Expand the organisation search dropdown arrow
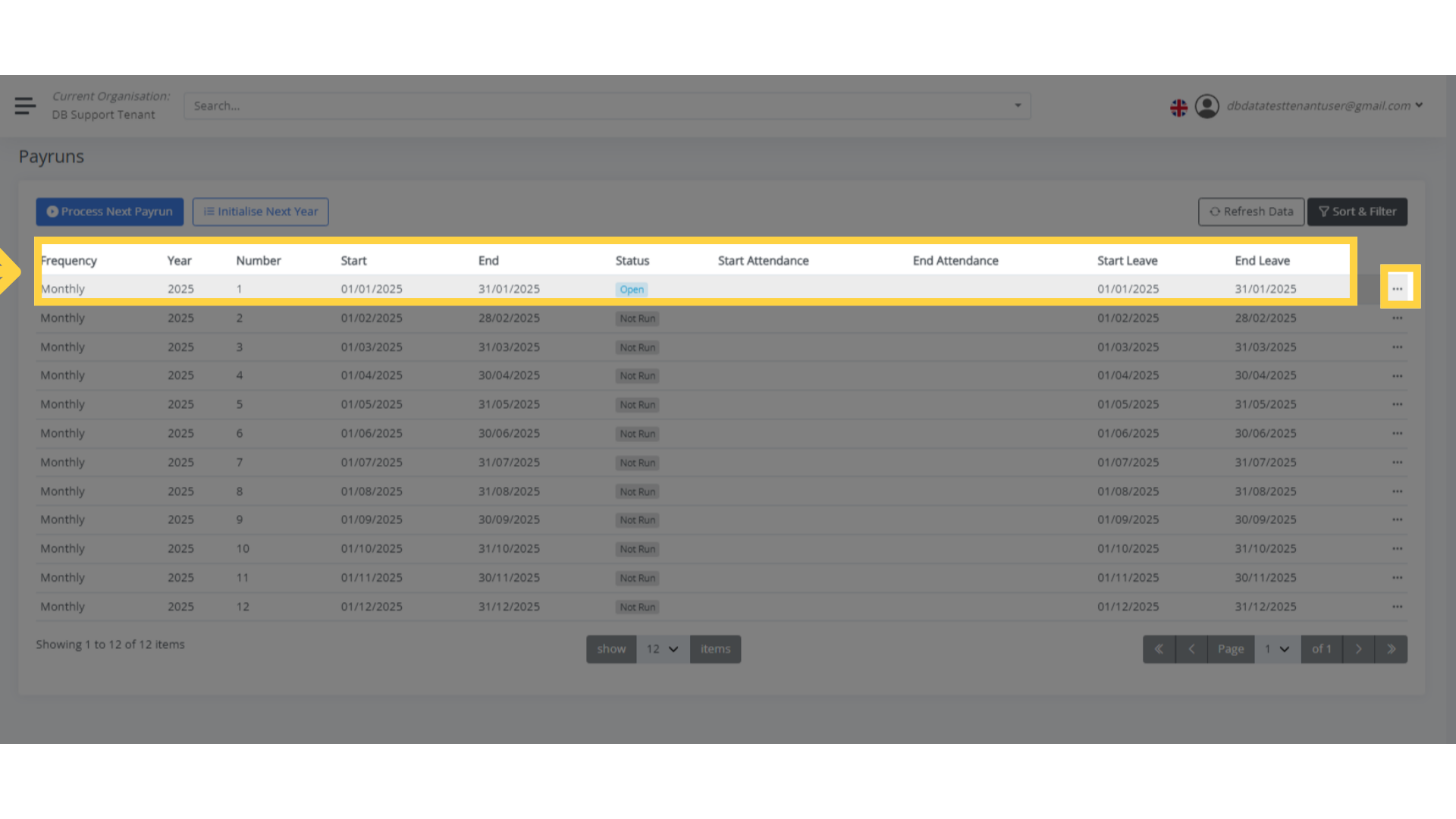 click(1018, 105)
